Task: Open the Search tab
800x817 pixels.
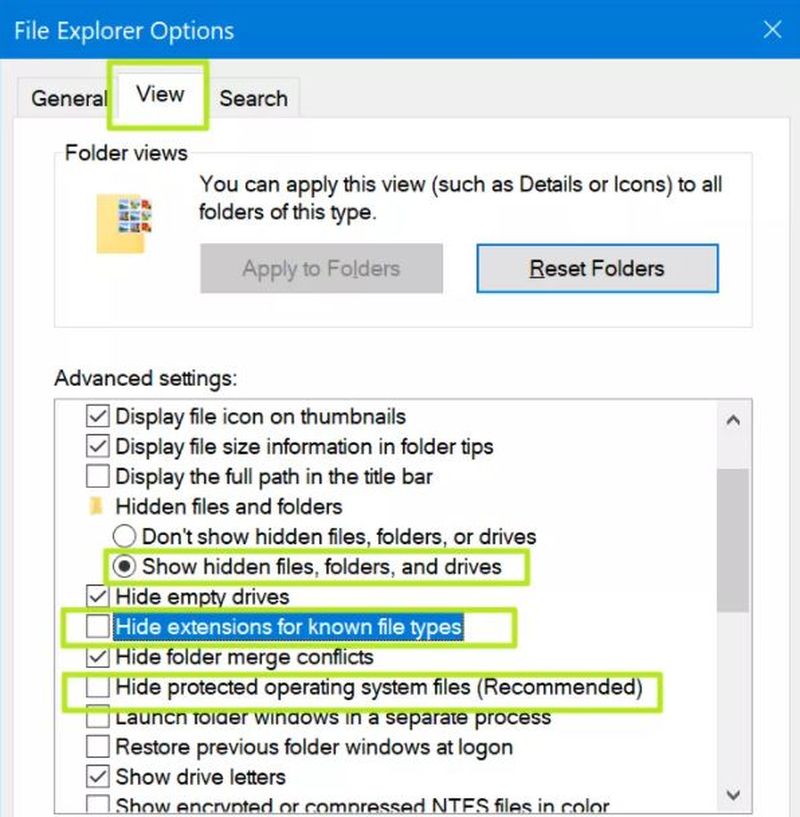Action: pos(253,98)
